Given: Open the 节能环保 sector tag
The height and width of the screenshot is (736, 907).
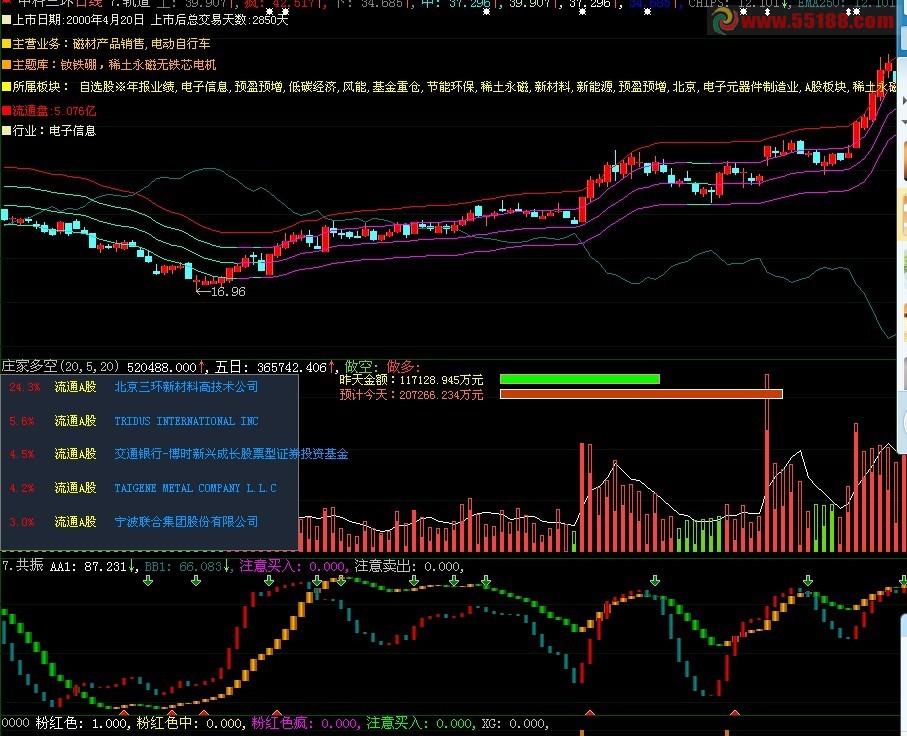Looking at the screenshot, I should pos(450,87).
